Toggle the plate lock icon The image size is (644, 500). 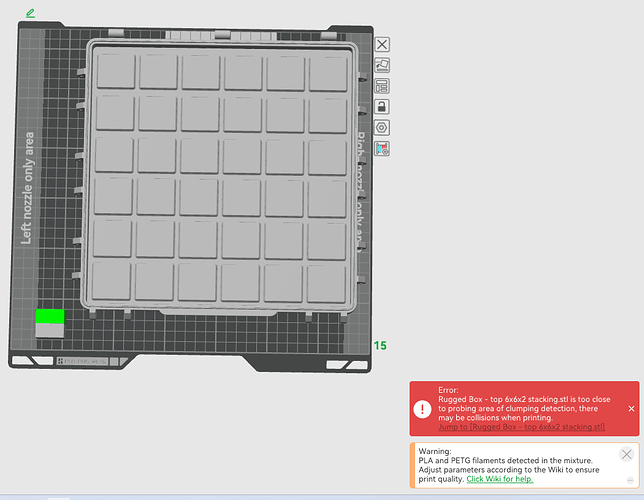[x=382, y=107]
